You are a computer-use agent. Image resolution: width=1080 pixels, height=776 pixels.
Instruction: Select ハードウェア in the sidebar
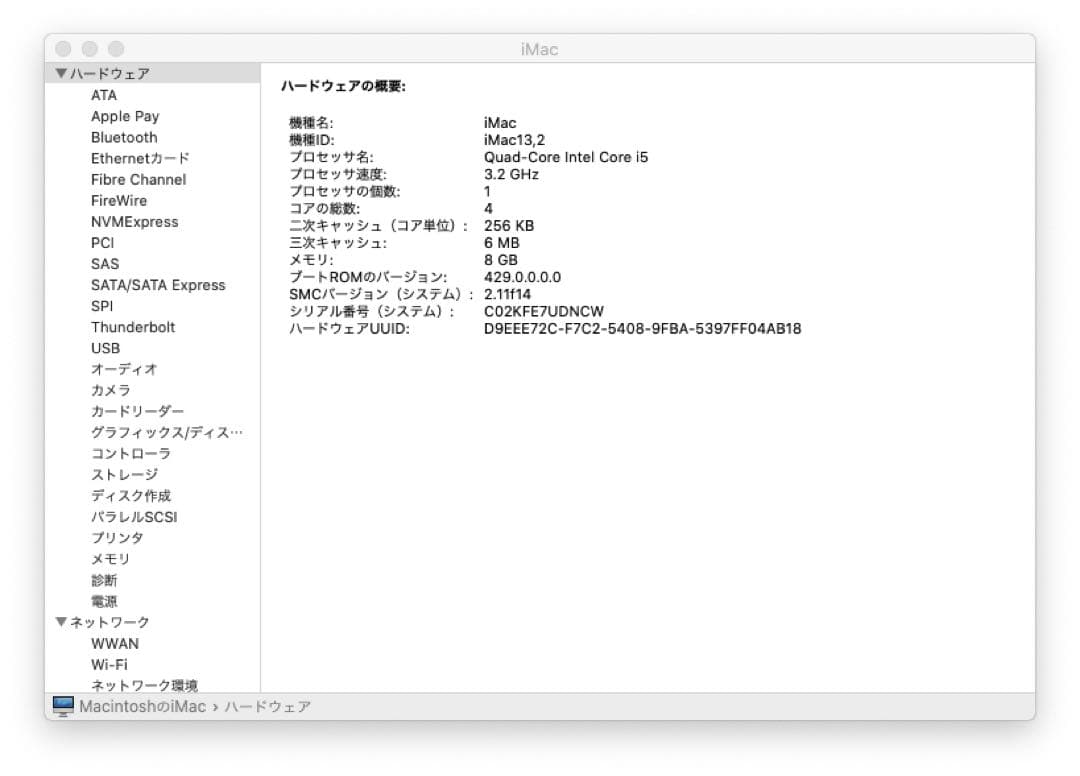pyautogui.click(x=153, y=73)
